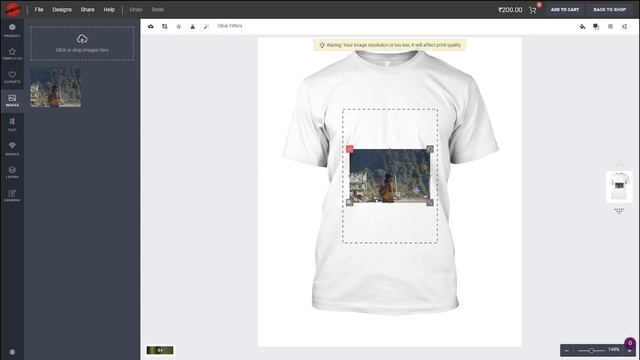Image resolution: width=640 pixels, height=360 pixels.
Task: Open image filters magic wand tool
Action: pos(206,27)
